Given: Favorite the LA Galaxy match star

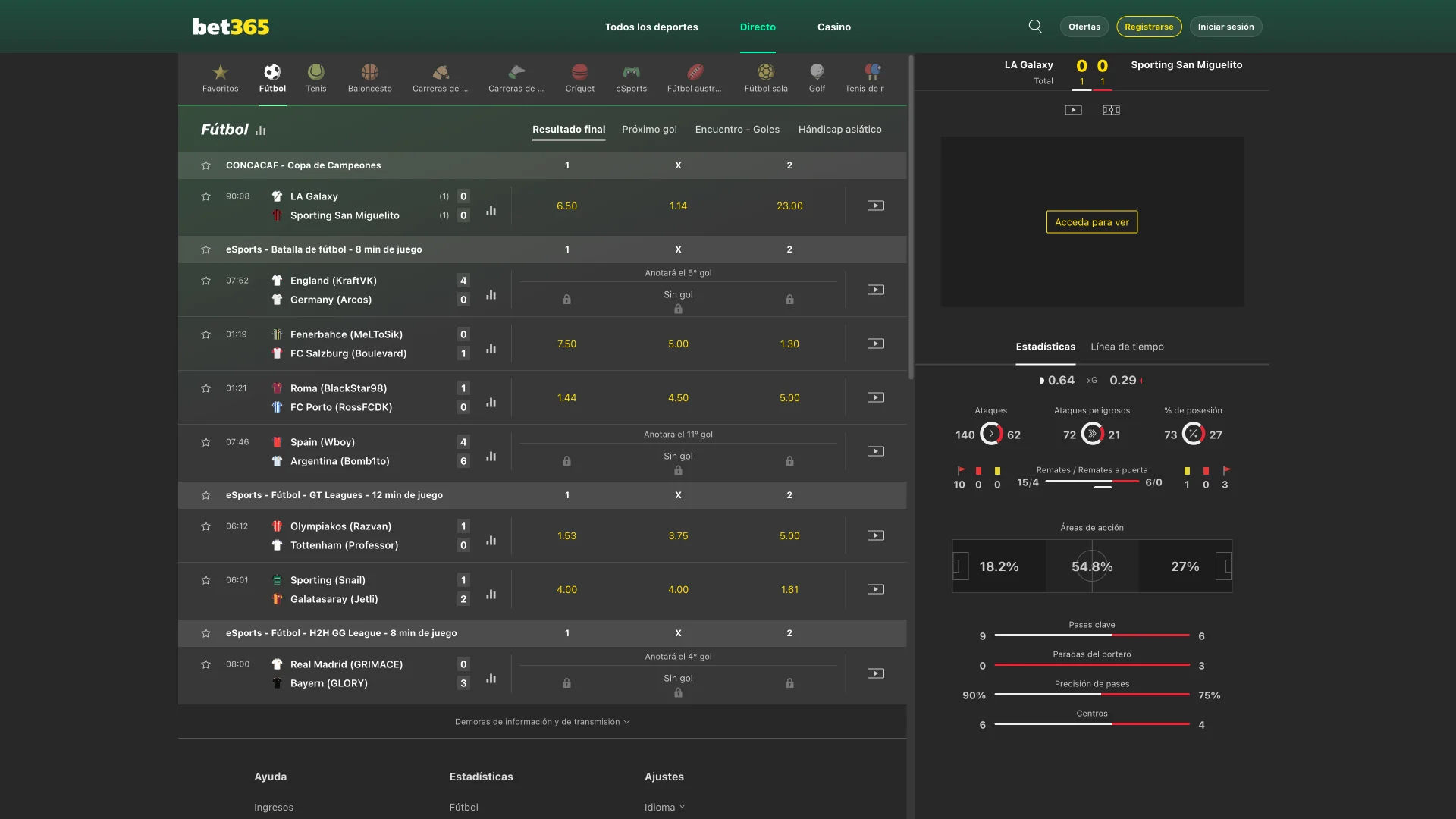Looking at the screenshot, I should tap(206, 196).
